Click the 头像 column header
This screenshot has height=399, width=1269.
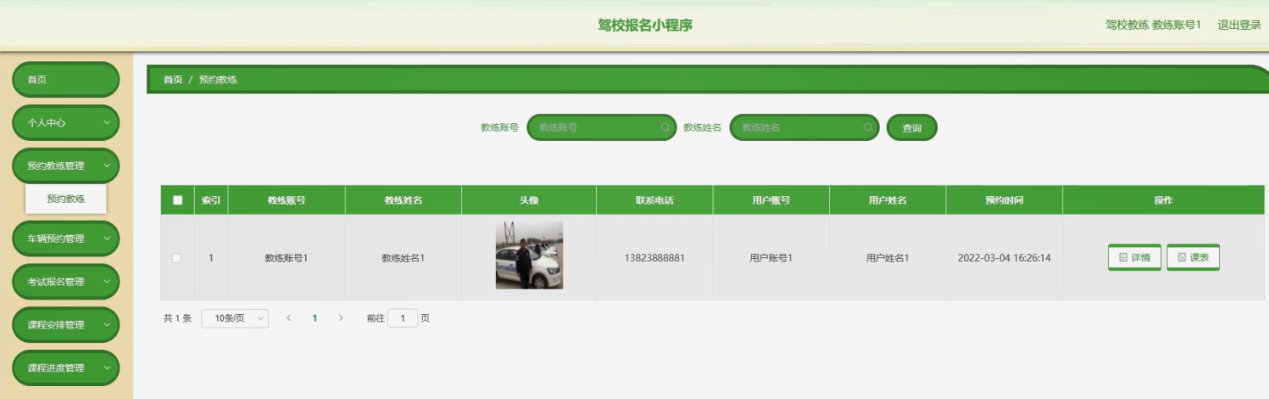tap(529, 200)
